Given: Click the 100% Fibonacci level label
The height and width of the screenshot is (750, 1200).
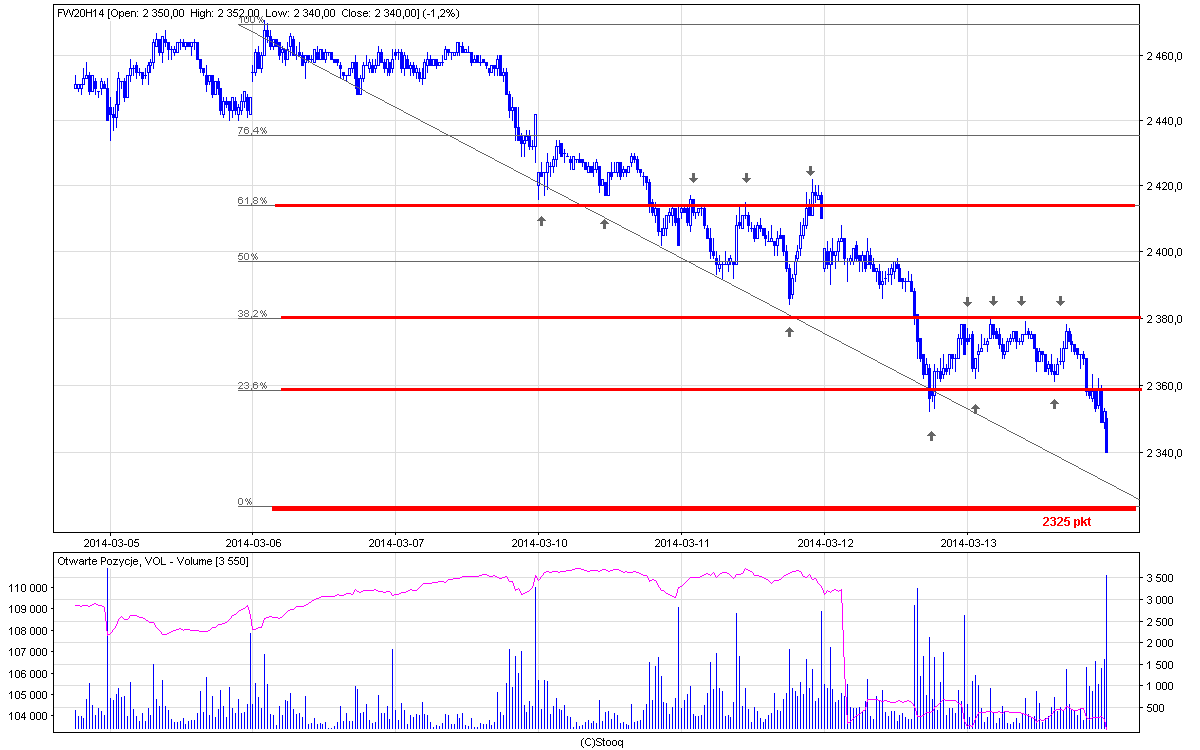Looking at the screenshot, I should 250,20.
